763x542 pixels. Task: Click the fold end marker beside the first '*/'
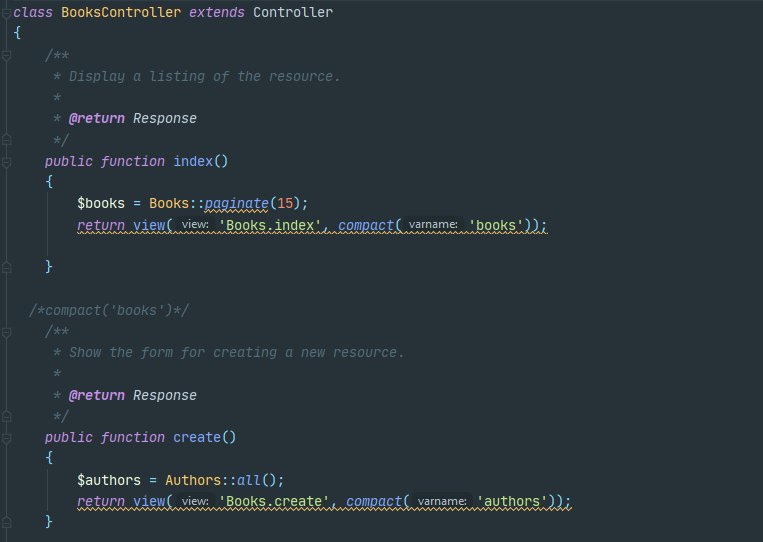pos(6,140)
